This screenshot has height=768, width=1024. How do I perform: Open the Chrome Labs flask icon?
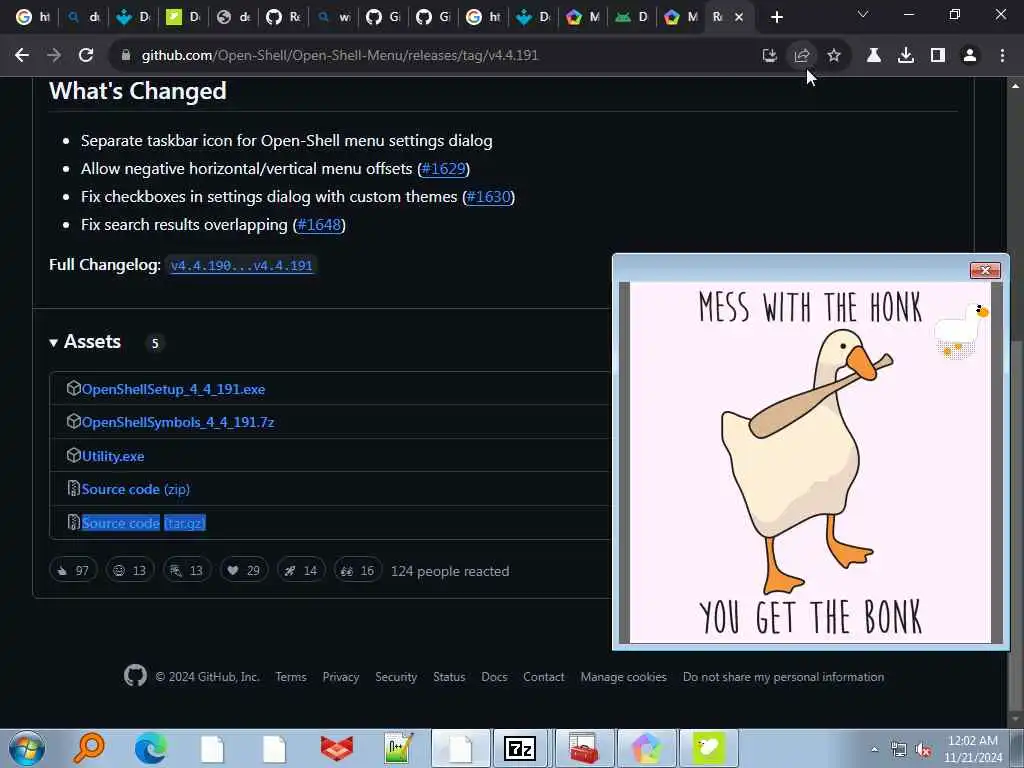click(x=873, y=56)
